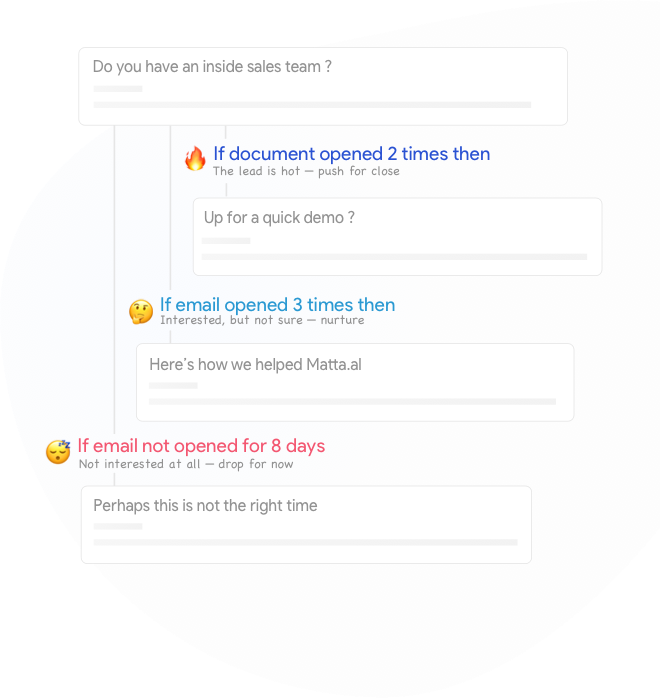Click the long placeholder line in the Matta.al card
Screen dimensions: 660x698
(x=352, y=401)
